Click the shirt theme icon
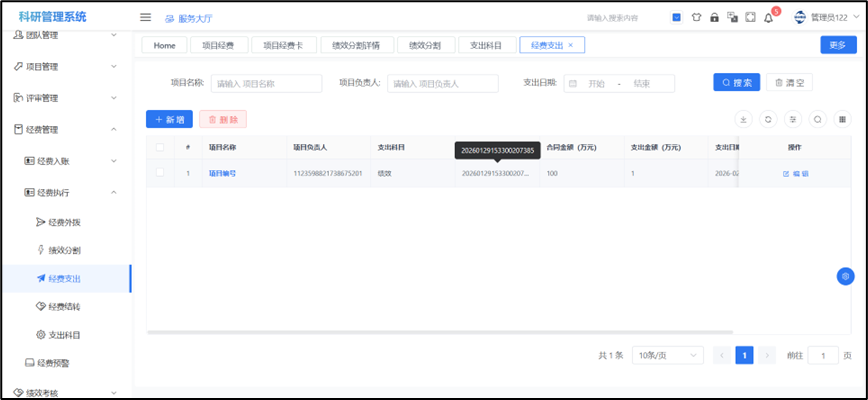 [696, 18]
